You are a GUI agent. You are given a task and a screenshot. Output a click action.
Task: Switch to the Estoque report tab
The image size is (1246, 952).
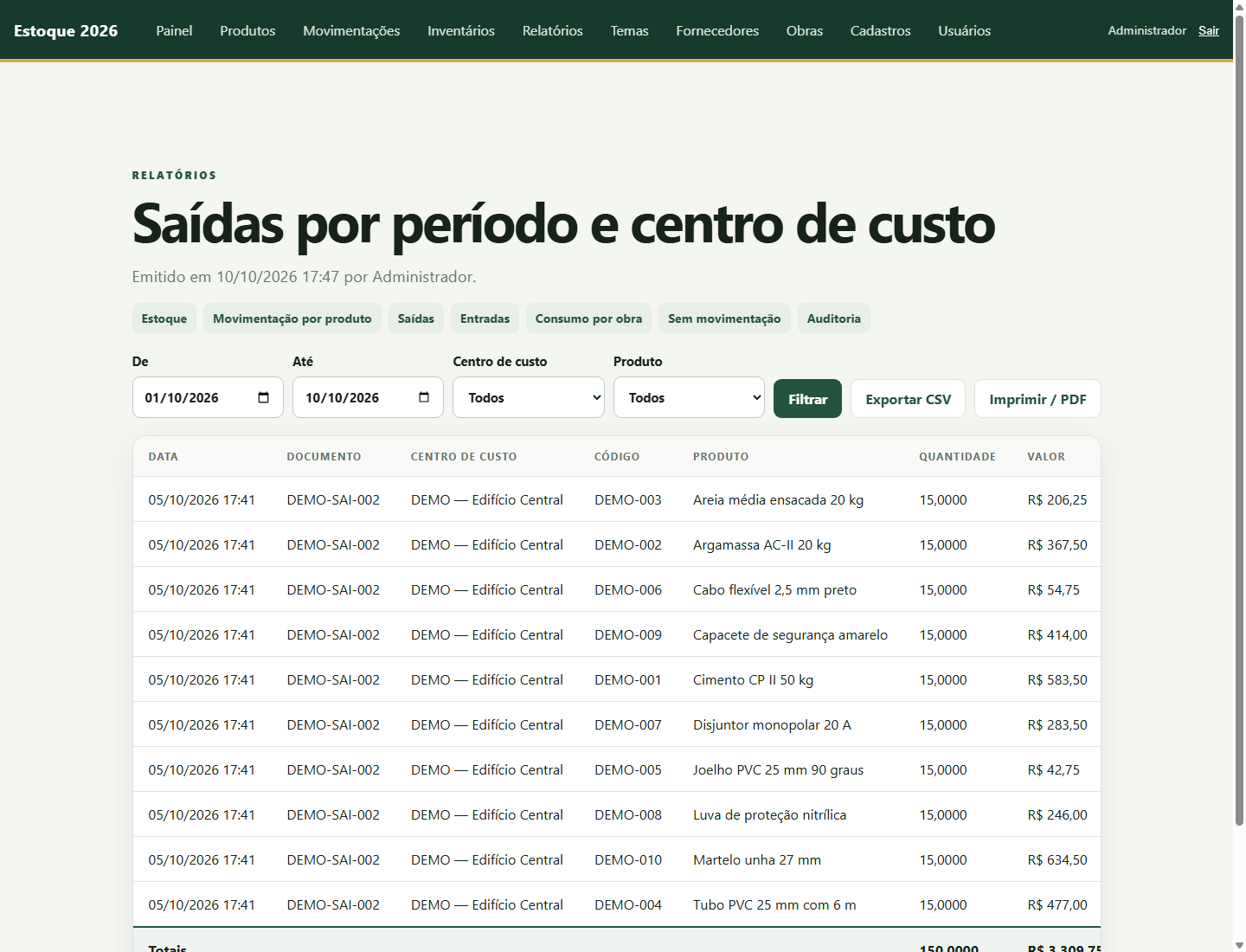coord(164,318)
